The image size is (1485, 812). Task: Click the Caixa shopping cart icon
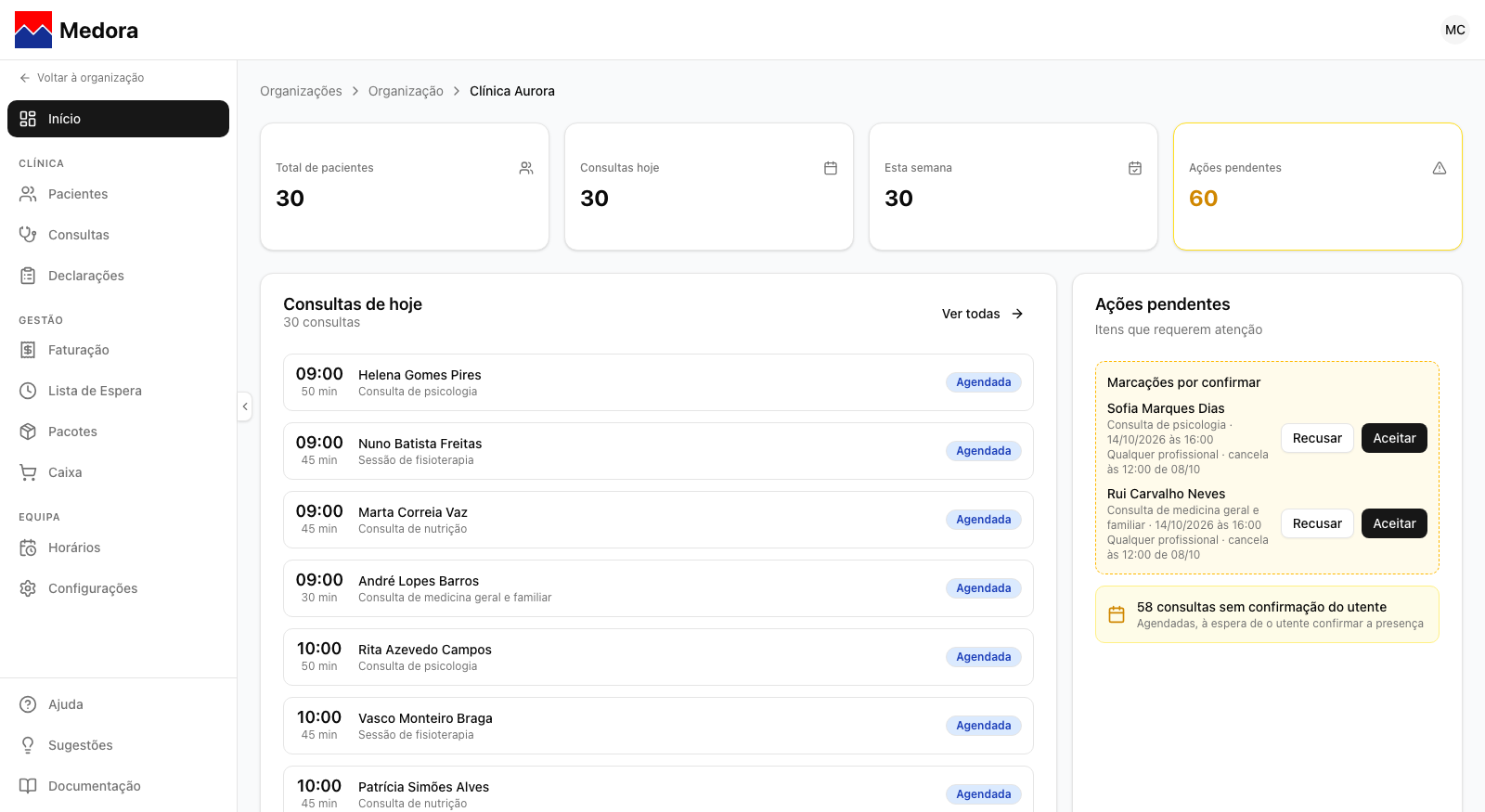[x=28, y=472]
